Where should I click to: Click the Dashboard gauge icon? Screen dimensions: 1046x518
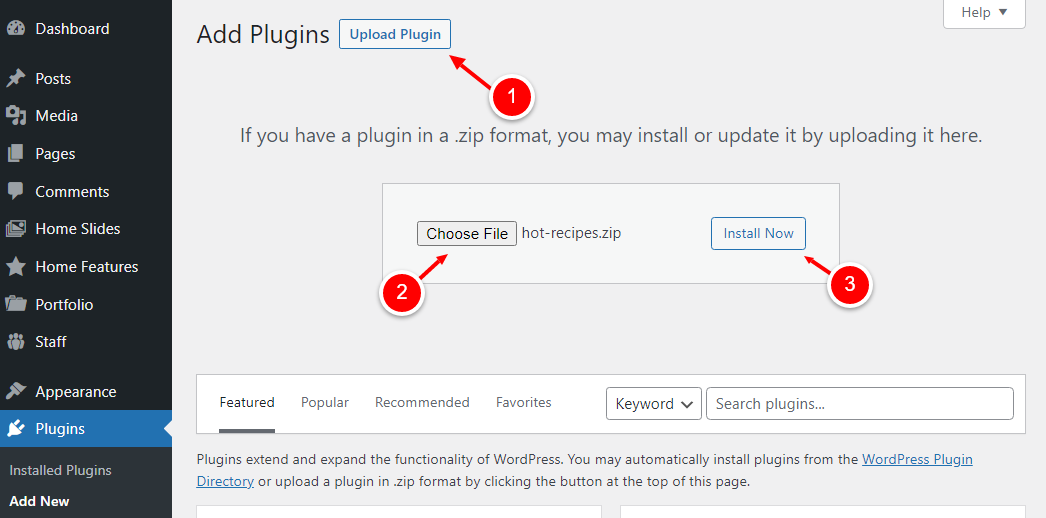click(16, 29)
